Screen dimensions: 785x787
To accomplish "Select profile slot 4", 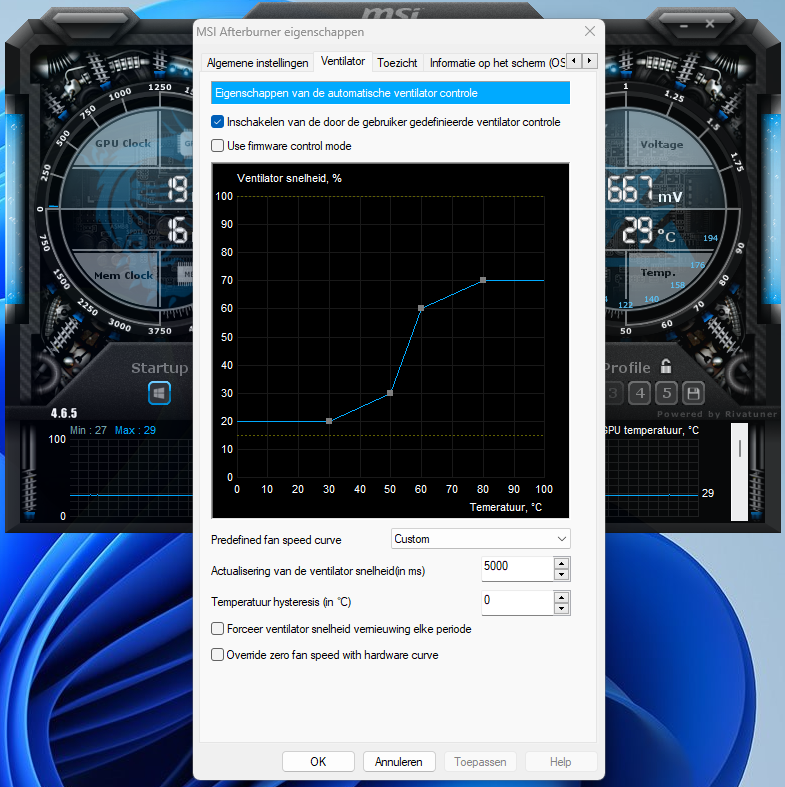I will (x=640, y=393).
